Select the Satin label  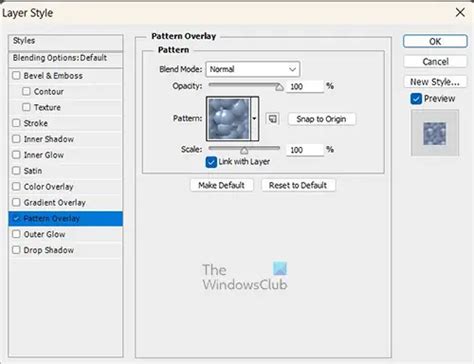coord(33,171)
